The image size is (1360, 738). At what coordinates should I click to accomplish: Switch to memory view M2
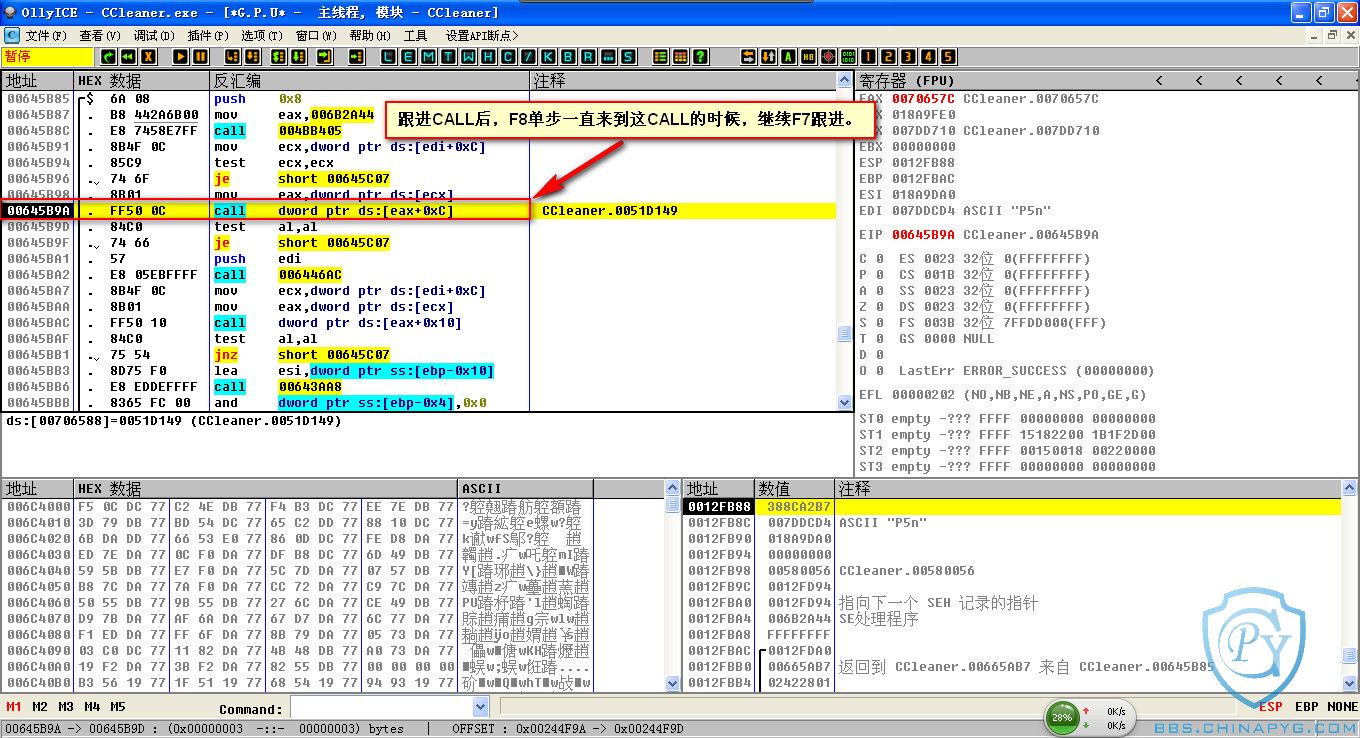click(x=40, y=707)
